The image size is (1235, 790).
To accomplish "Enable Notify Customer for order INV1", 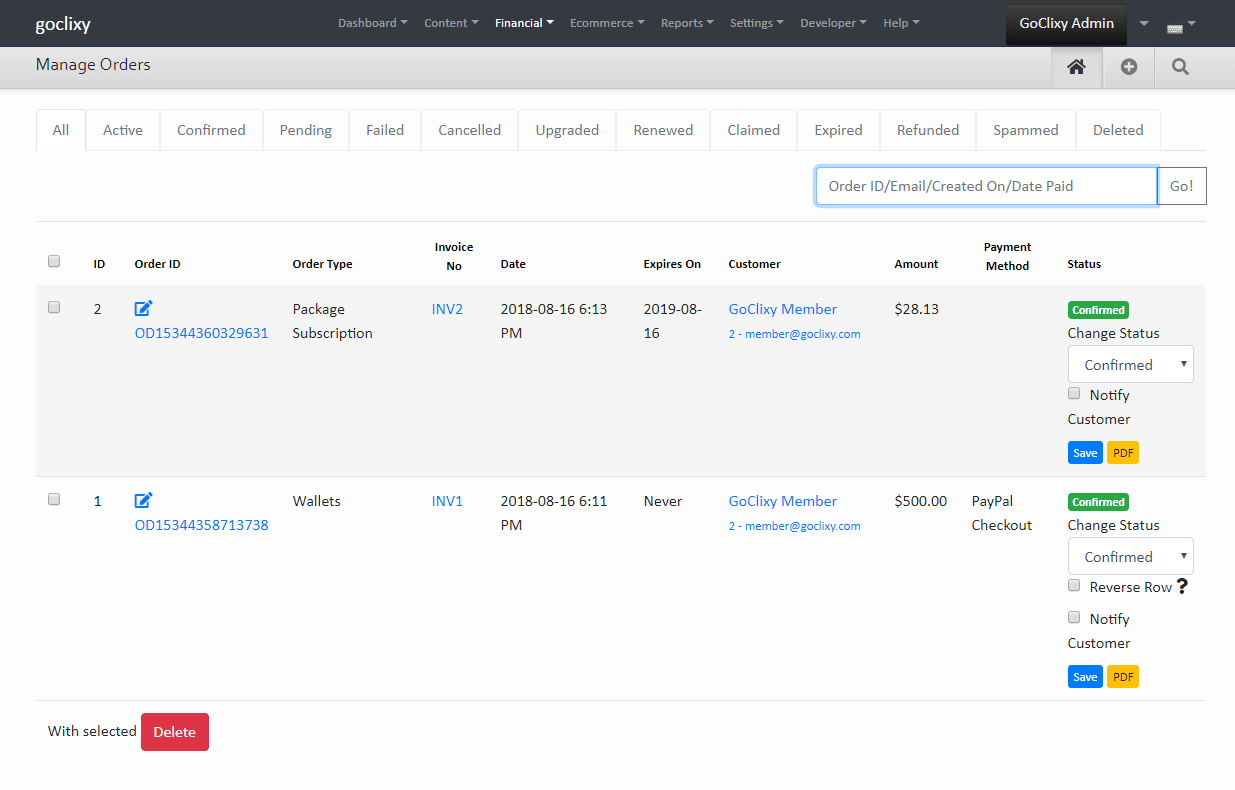I will (x=1074, y=618).
